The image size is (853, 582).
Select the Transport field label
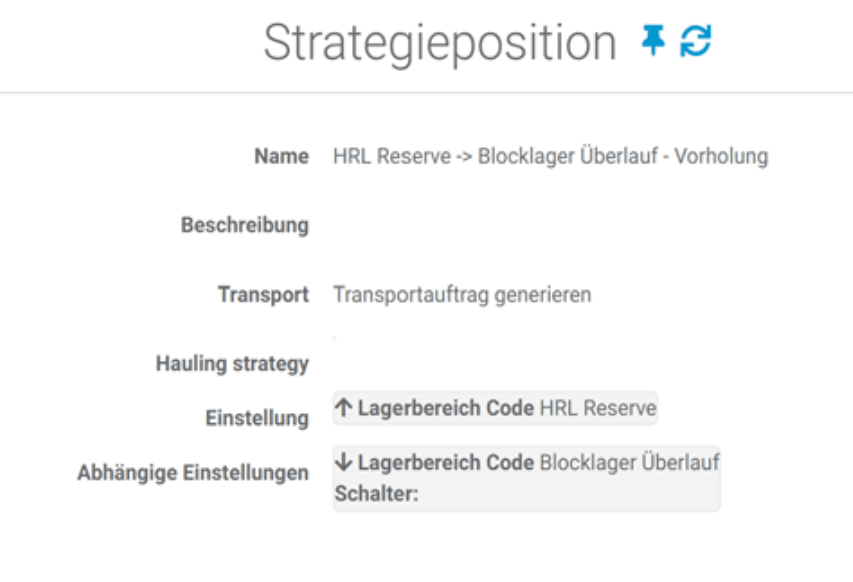coord(263,295)
